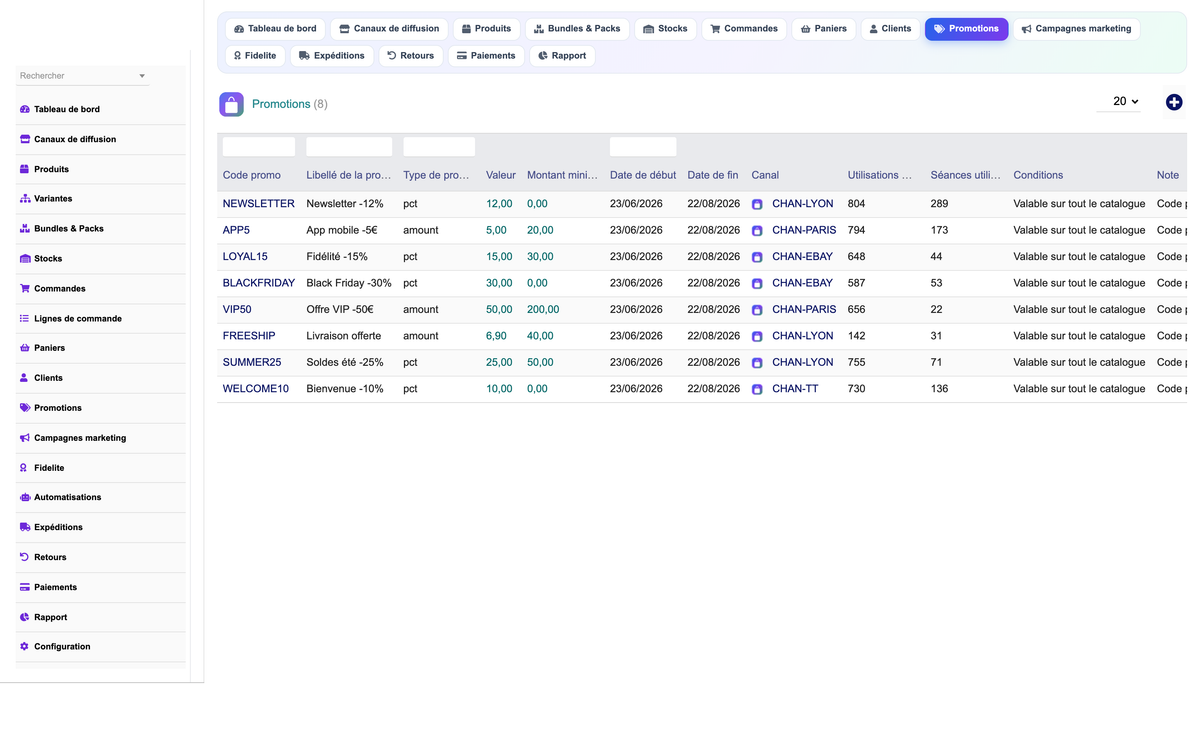Click value 200,00 in VIP50 row
This screenshot has height=743, width=1200.
click(543, 310)
